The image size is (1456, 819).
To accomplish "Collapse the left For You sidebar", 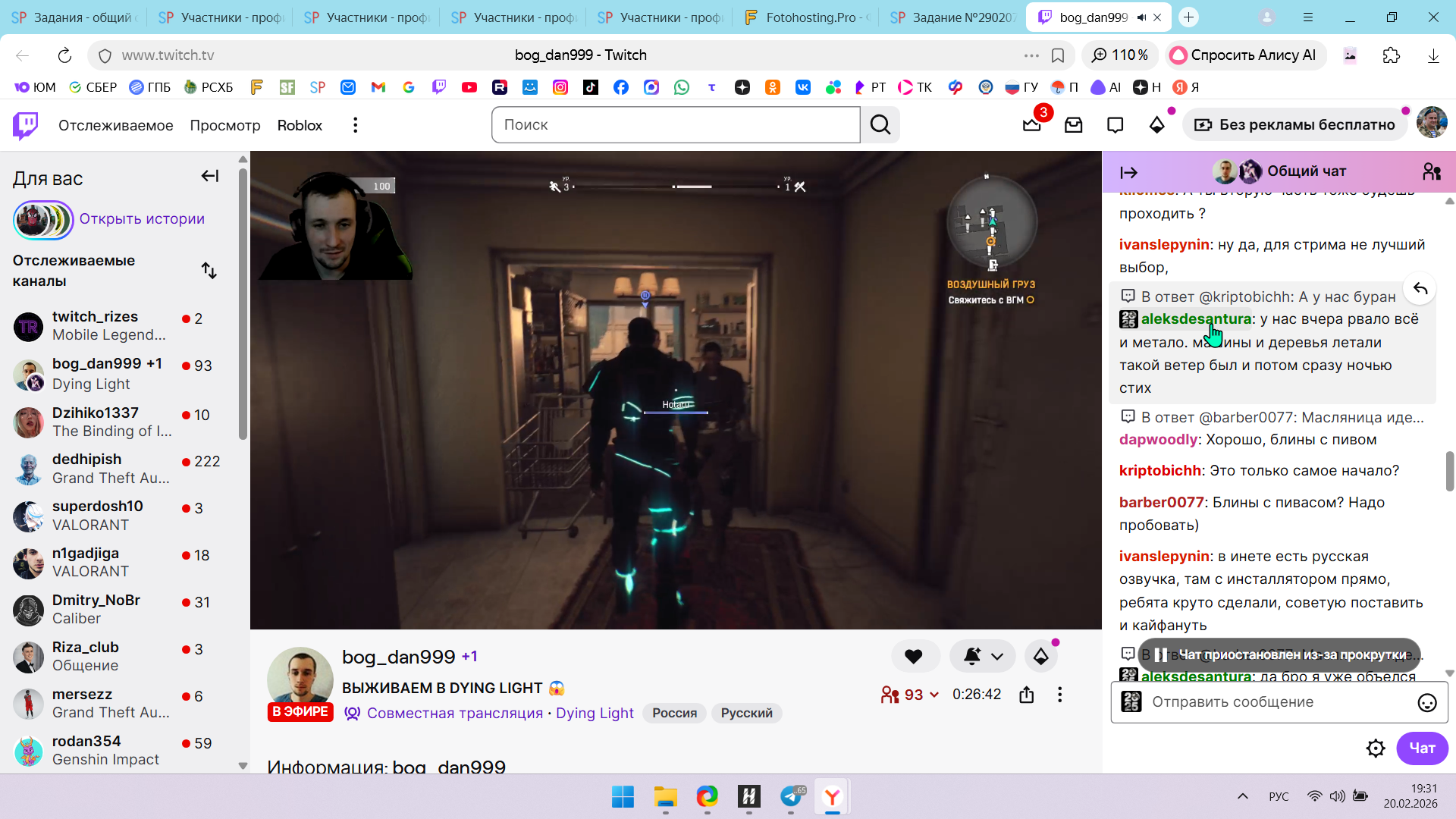I will (210, 177).
